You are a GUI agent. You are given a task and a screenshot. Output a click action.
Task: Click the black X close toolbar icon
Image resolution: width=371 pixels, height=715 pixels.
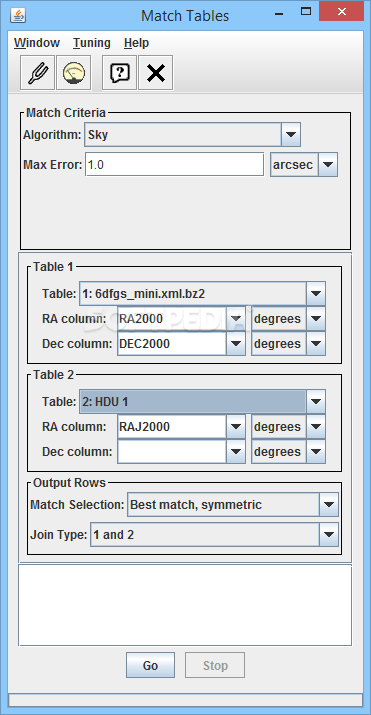tap(155, 73)
